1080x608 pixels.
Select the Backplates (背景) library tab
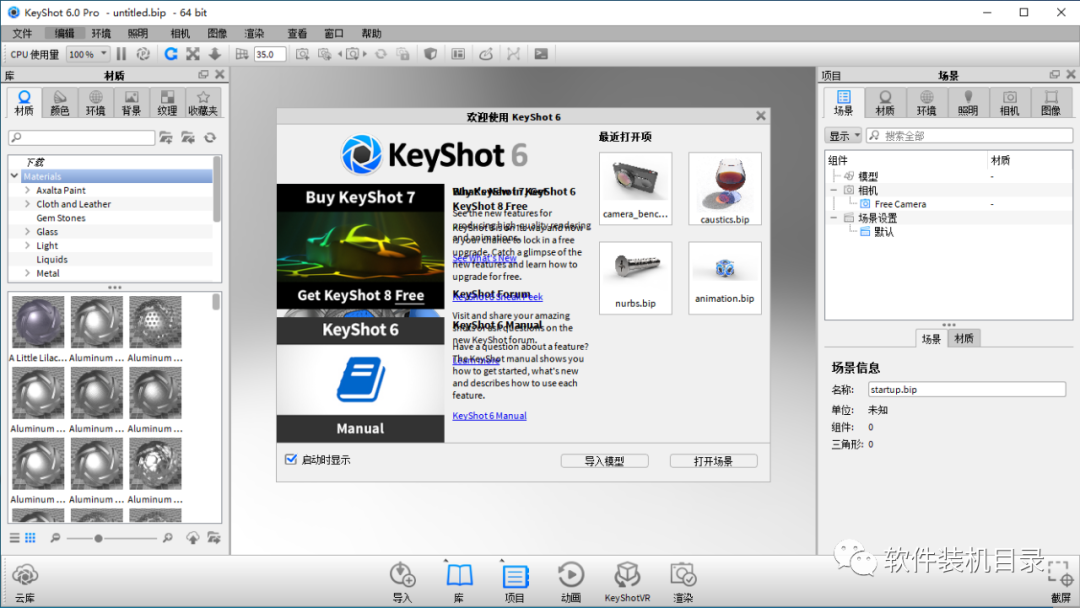coord(132,103)
